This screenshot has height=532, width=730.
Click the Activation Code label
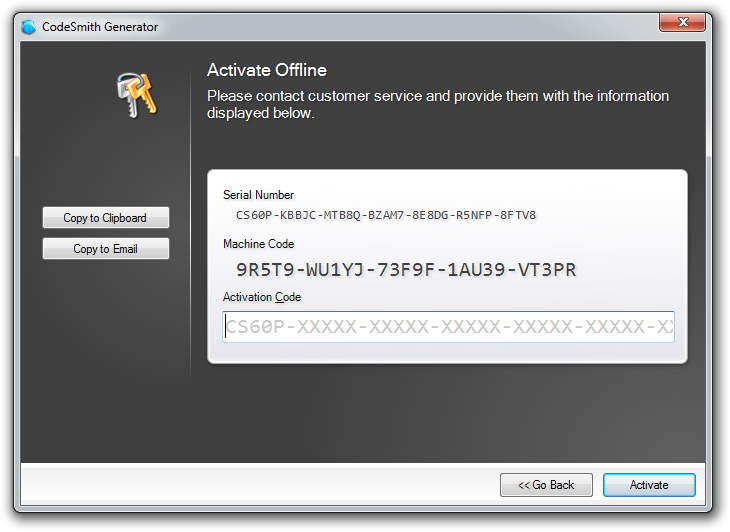coord(262,297)
